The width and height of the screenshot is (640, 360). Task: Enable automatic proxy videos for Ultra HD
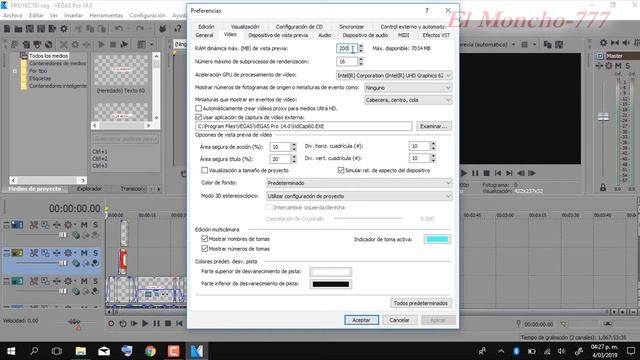click(x=198, y=109)
